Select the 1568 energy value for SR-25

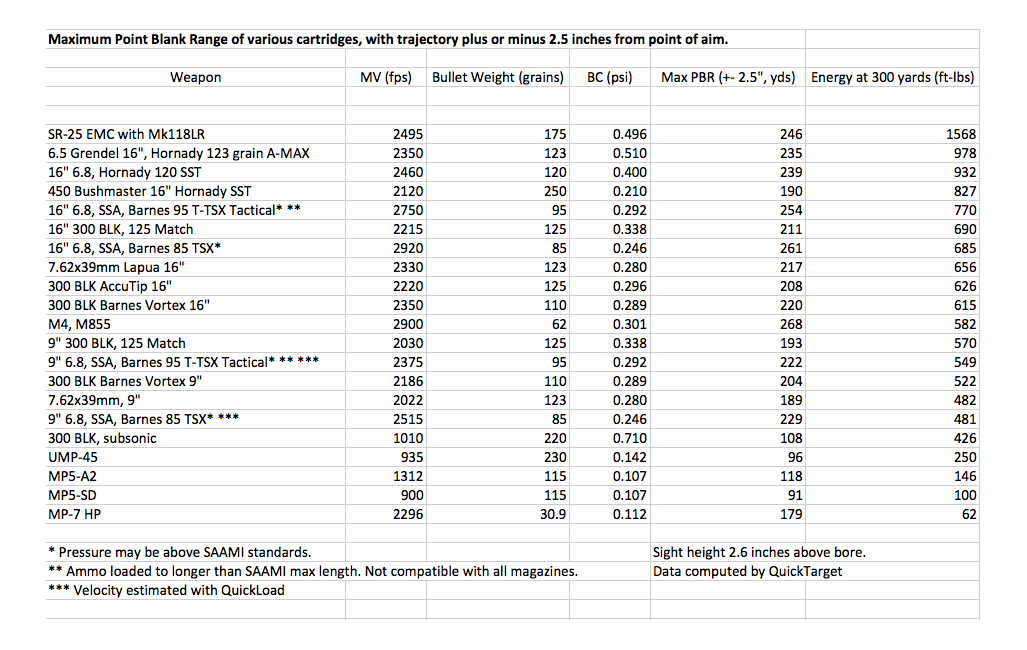point(957,134)
